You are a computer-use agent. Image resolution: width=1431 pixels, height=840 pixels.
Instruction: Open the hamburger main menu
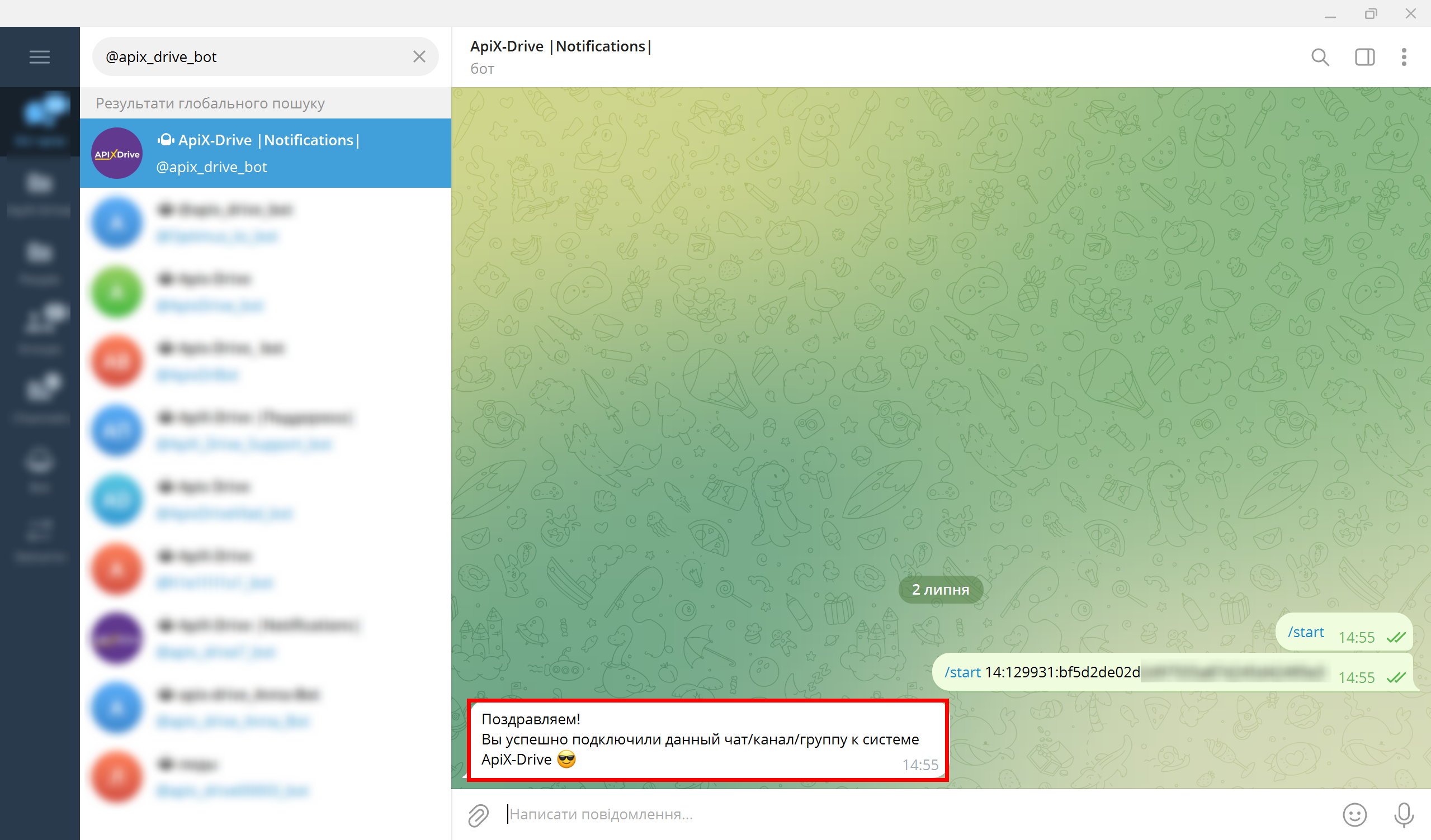[x=39, y=57]
